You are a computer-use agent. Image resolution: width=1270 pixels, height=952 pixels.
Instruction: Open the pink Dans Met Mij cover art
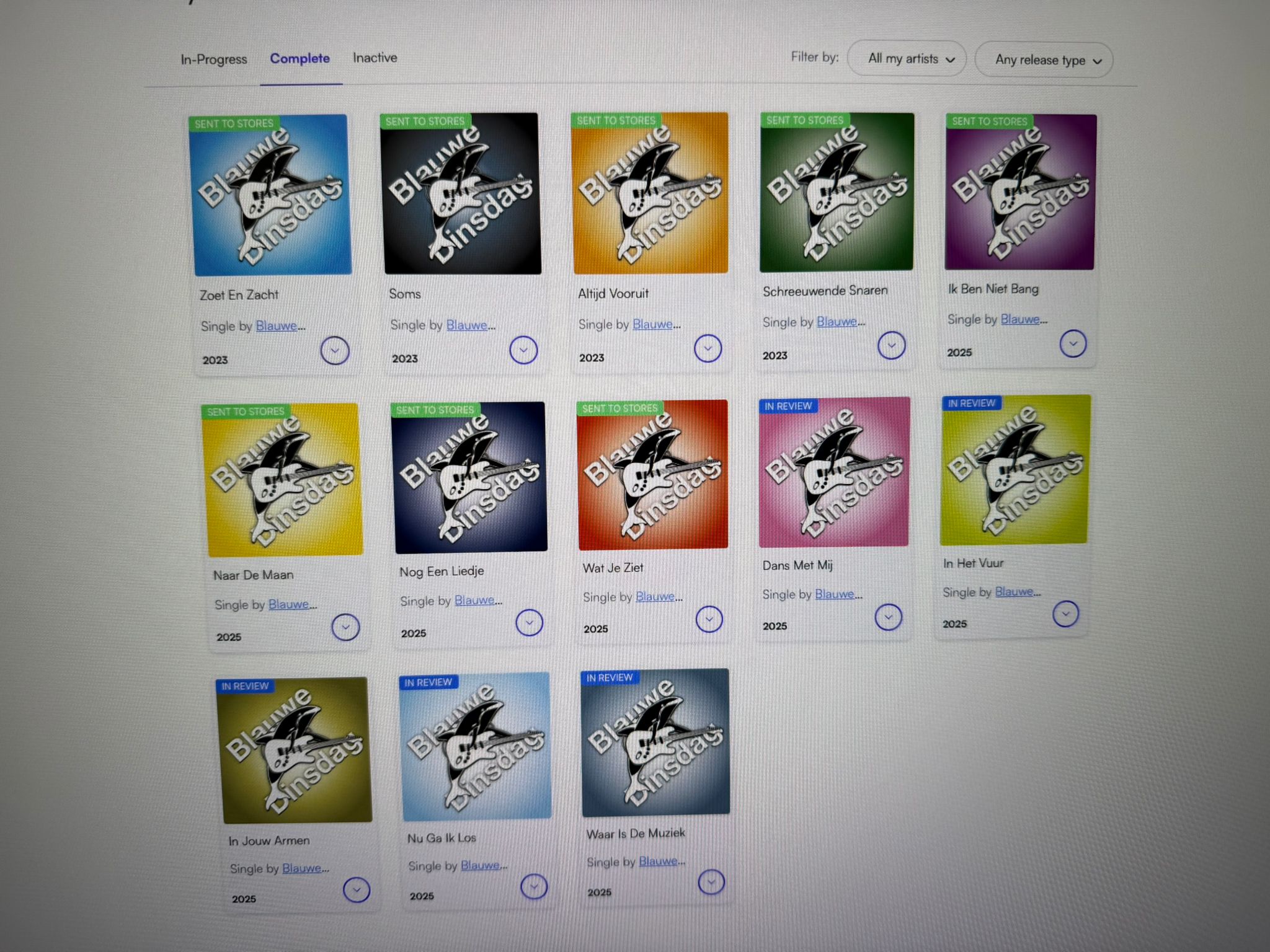834,472
